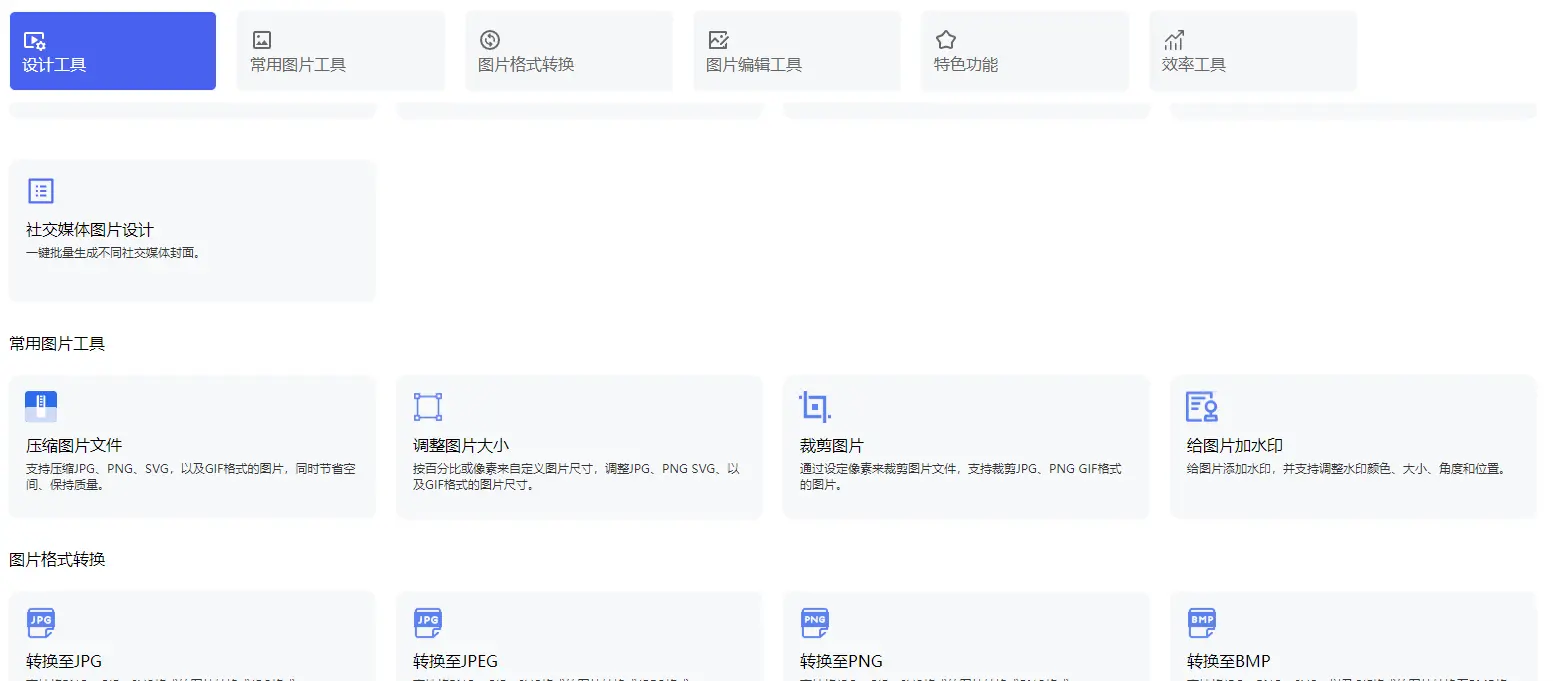This screenshot has height=681, width=1553.
Task: Click the chart icon on 效率工具
Action: pyautogui.click(x=1174, y=39)
